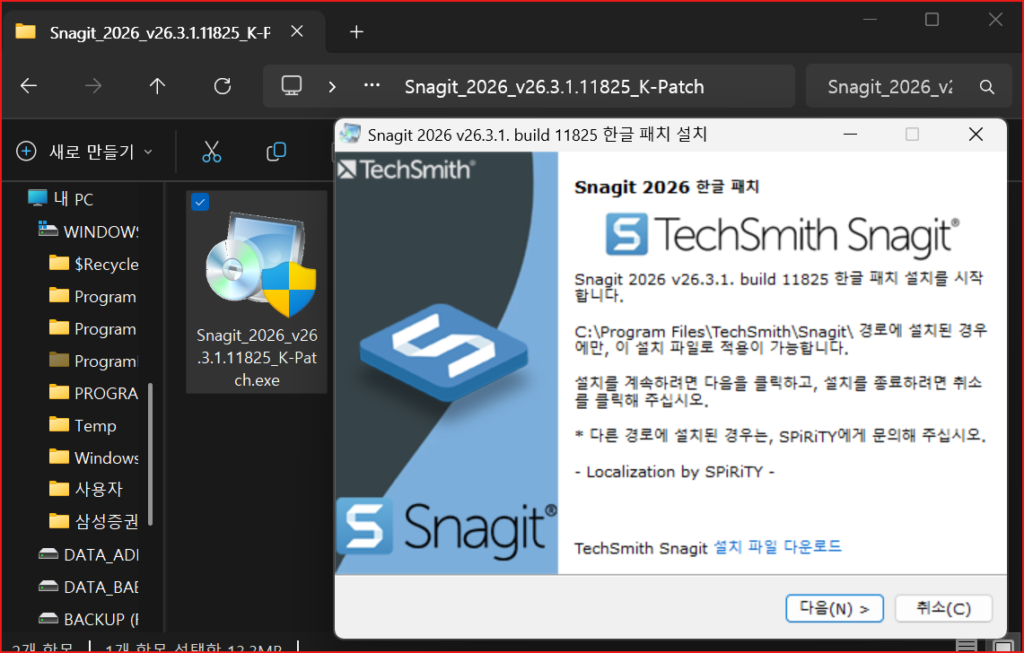Refresh the File Explorer folder view

click(x=223, y=86)
